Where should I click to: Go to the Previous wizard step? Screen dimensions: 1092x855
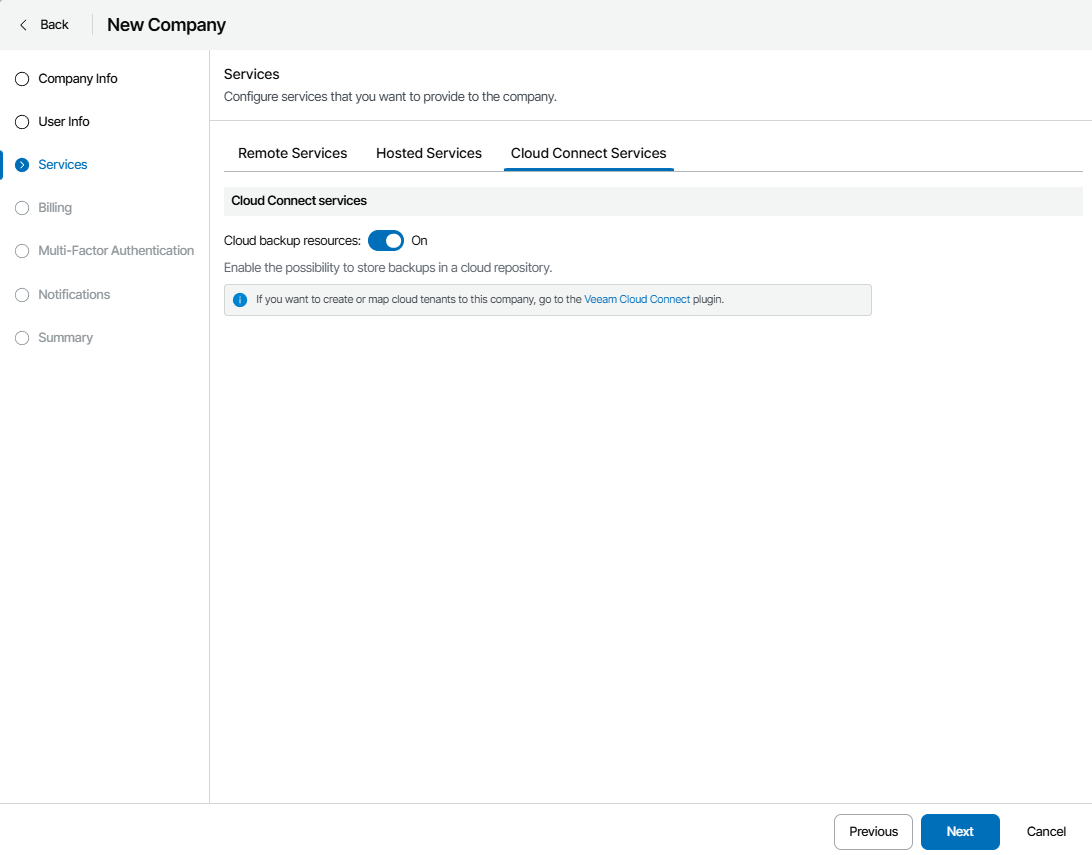[x=873, y=832]
